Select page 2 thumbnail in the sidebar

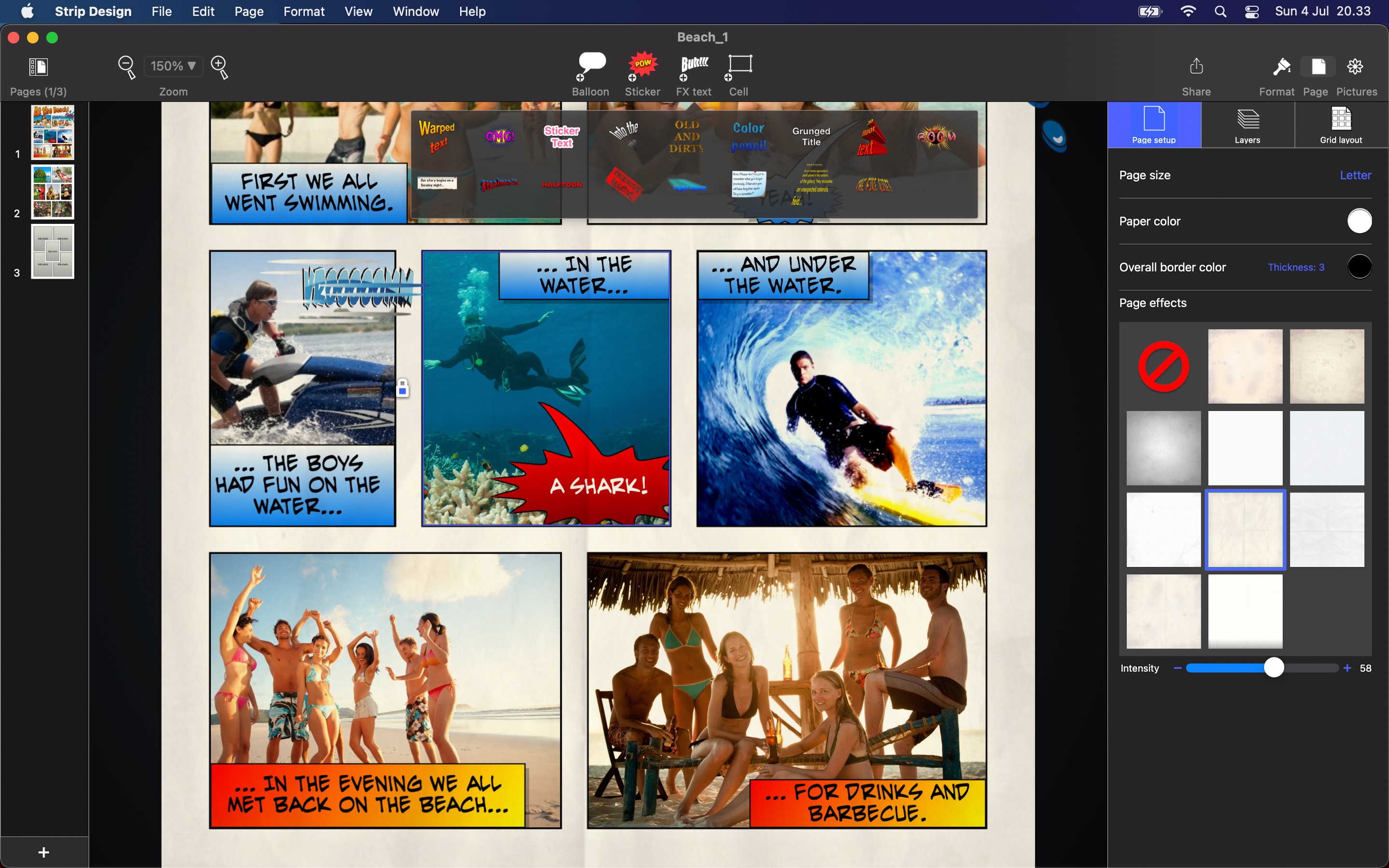pos(53,192)
